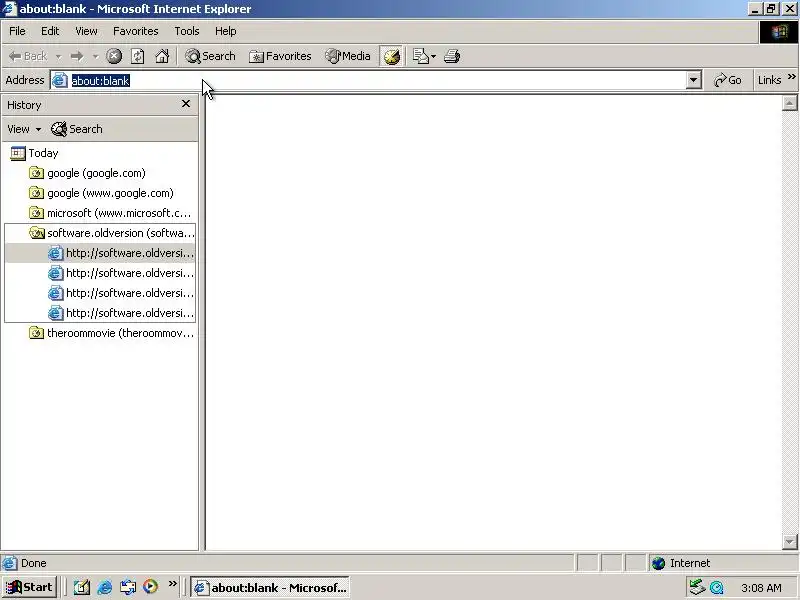This screenshot has width=800, height=600.
Task: Click the page scrollbar up arrow
Action: (789, 104)
